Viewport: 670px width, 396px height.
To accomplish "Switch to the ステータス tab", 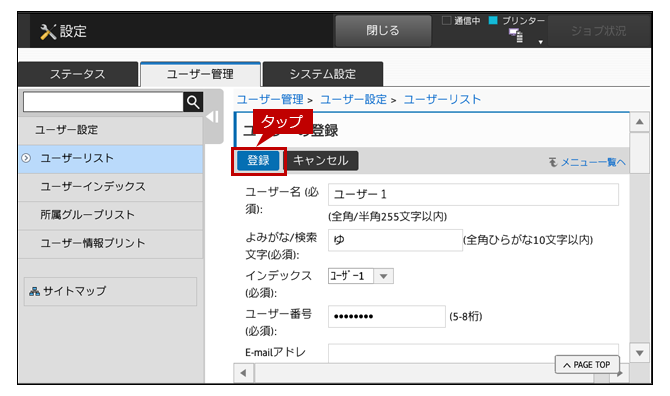I will coord(78,74).
